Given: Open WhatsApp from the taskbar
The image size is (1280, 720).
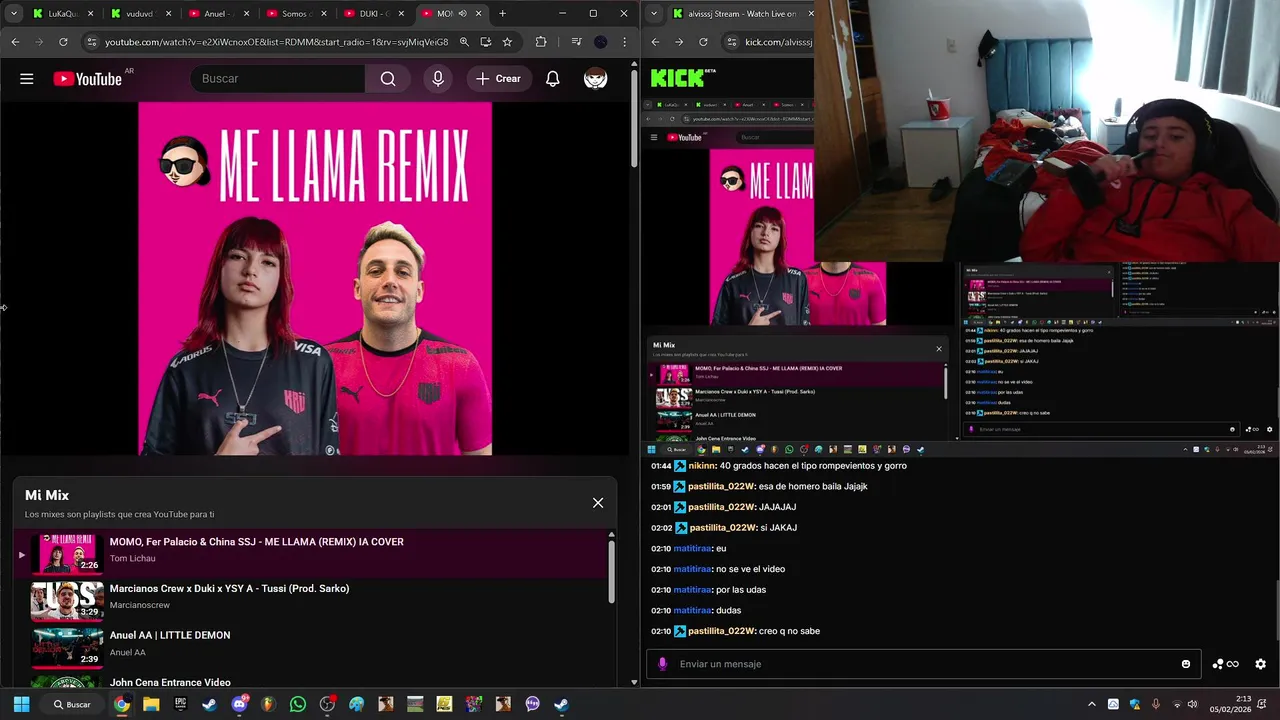Looking at the screenshot, I should 298,704.
